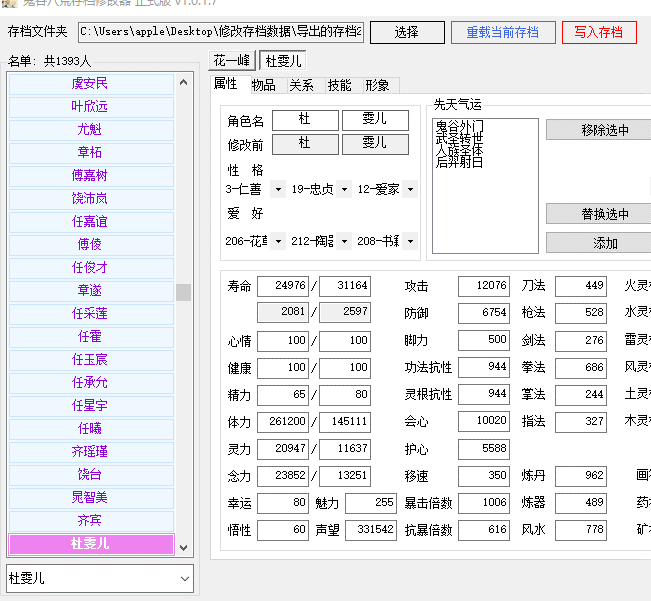Click 重载当前存档 button
Screen dimensions: 651x601
coord(503,32)
